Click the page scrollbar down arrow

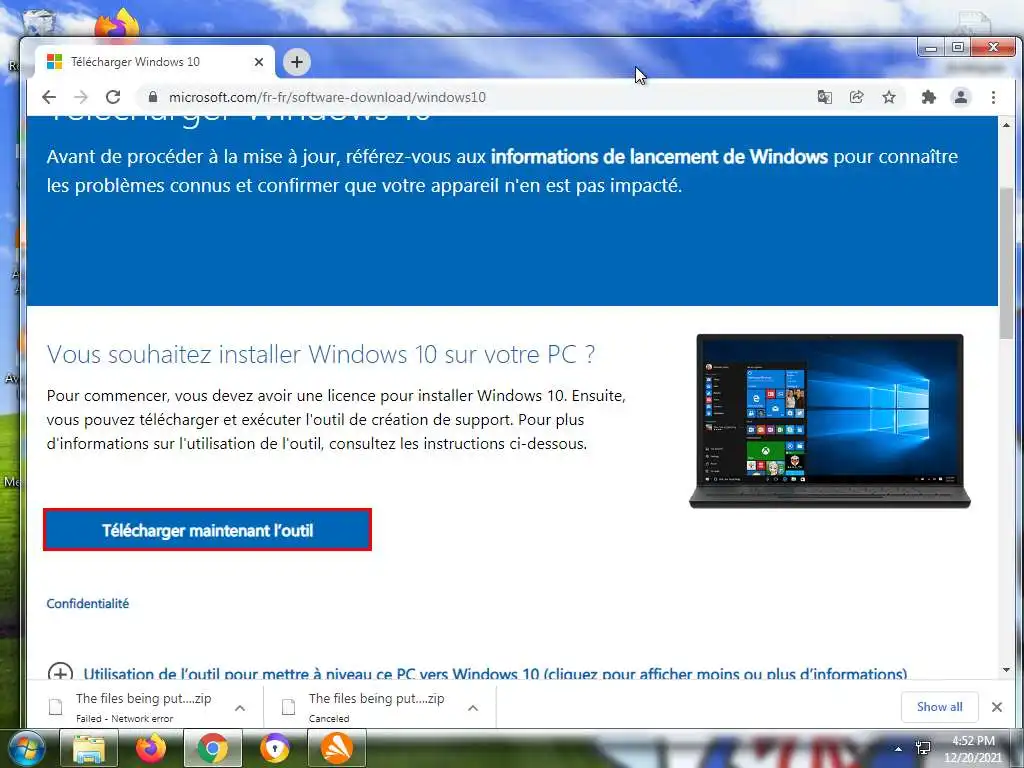tap(1006, 670)
